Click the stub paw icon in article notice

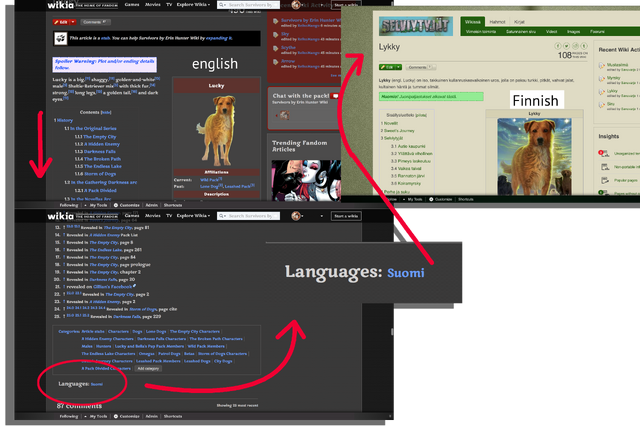60,38
